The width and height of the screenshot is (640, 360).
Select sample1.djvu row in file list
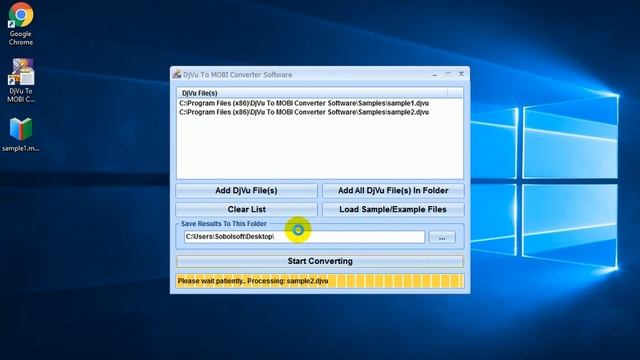[x=320, y=103]
